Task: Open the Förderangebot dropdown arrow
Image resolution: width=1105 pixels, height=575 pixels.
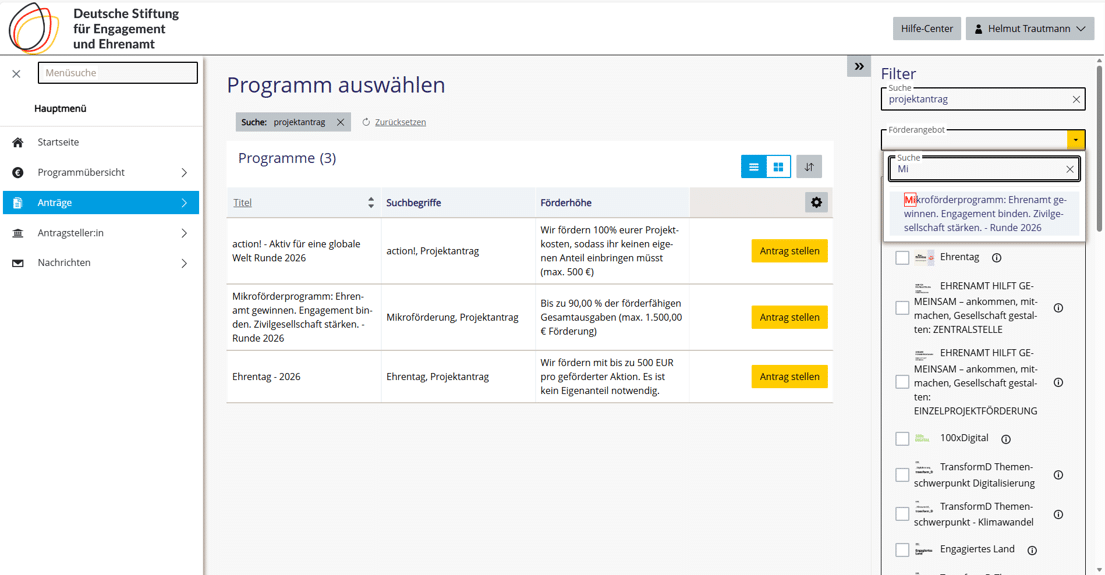Action: click(1075, 140)
